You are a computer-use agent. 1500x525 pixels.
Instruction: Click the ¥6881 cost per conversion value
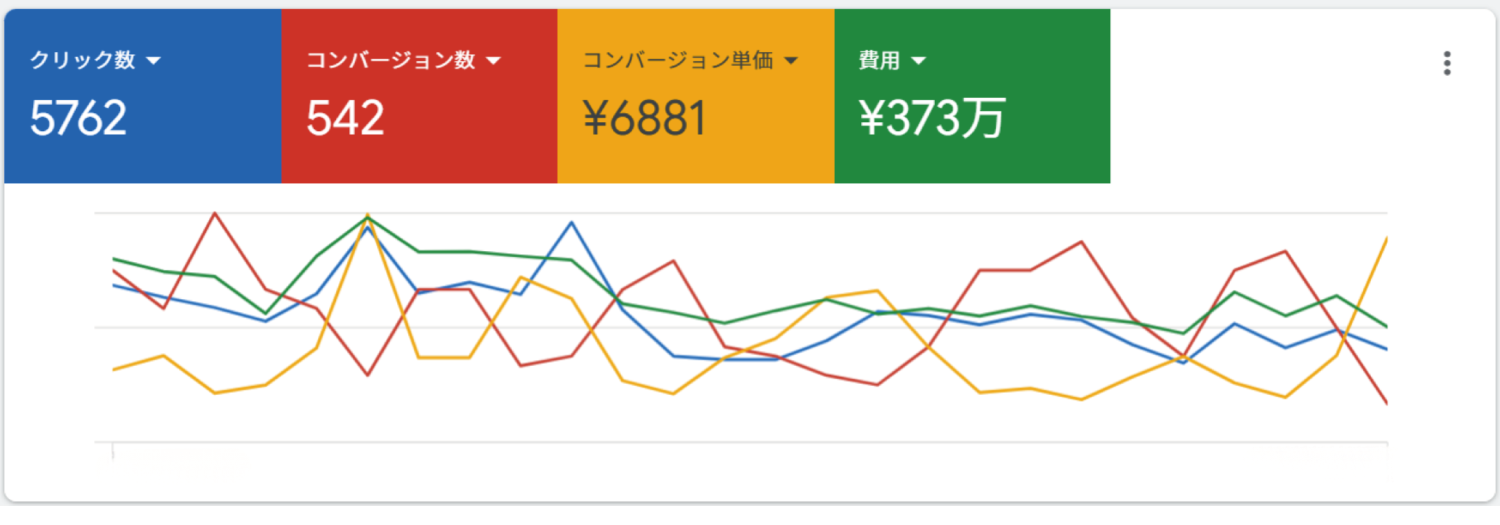(645, 119)
